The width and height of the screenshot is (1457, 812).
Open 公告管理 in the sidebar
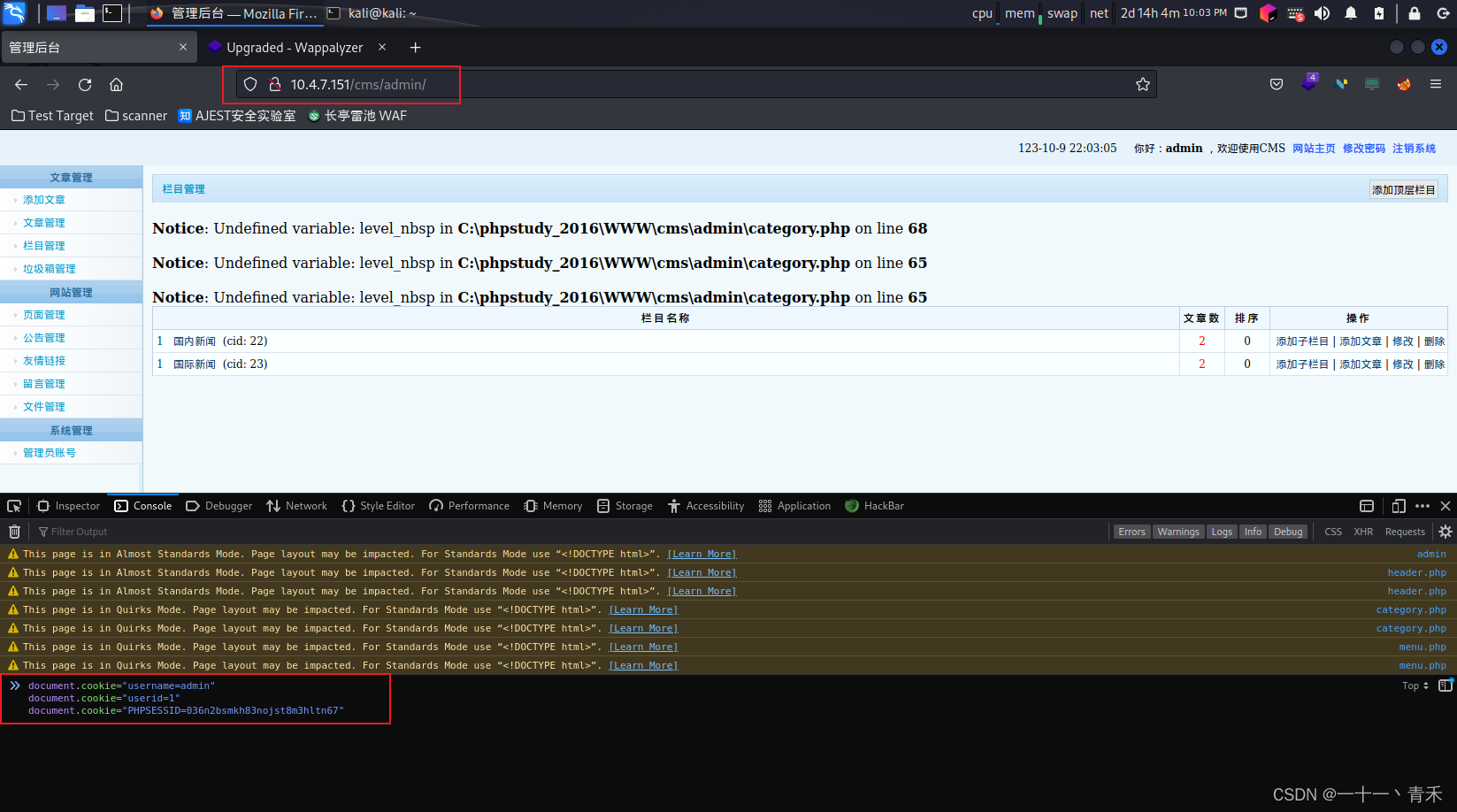click(44, 338)
